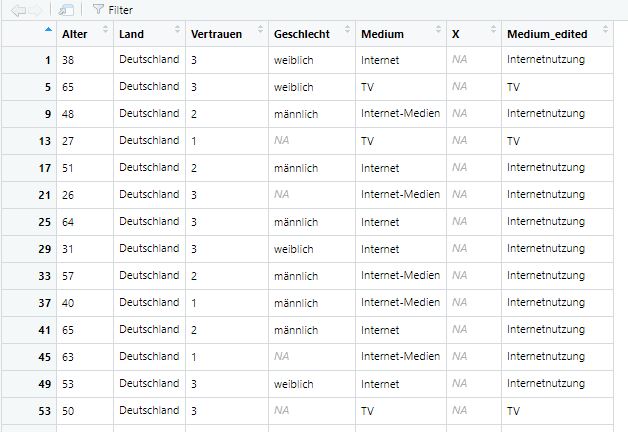
Task: Toggle the Filter funnel button
Action: (x=111, y=9)
